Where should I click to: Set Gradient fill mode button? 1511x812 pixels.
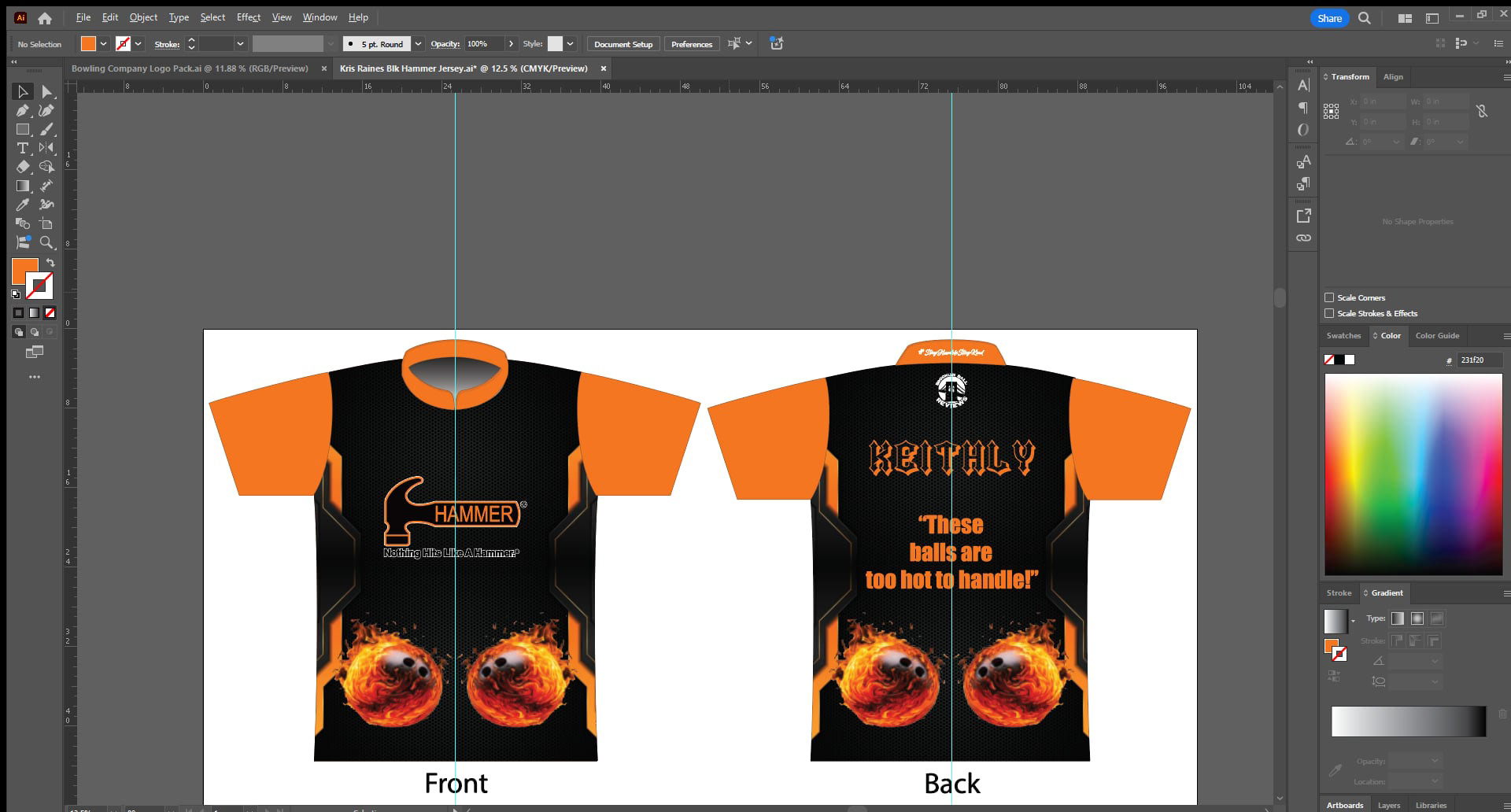tap(34, 313)
